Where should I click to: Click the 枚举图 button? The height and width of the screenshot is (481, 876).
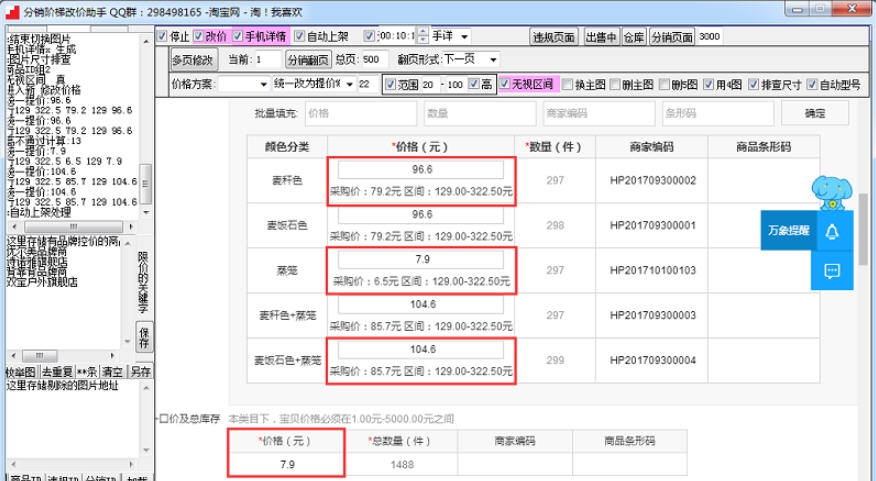(21, 372)
